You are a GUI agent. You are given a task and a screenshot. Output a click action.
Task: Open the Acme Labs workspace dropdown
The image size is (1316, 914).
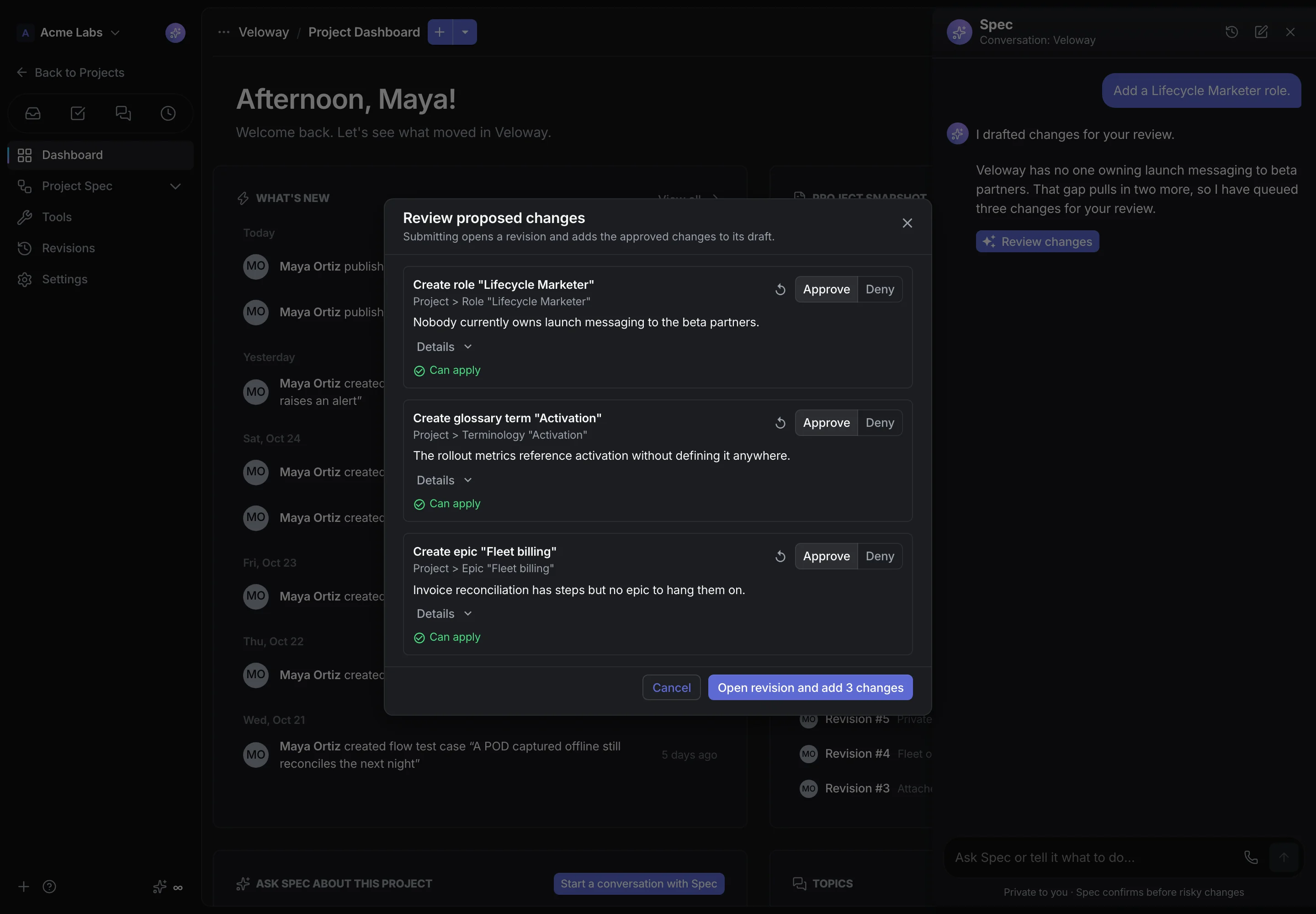tap(69, 32)
